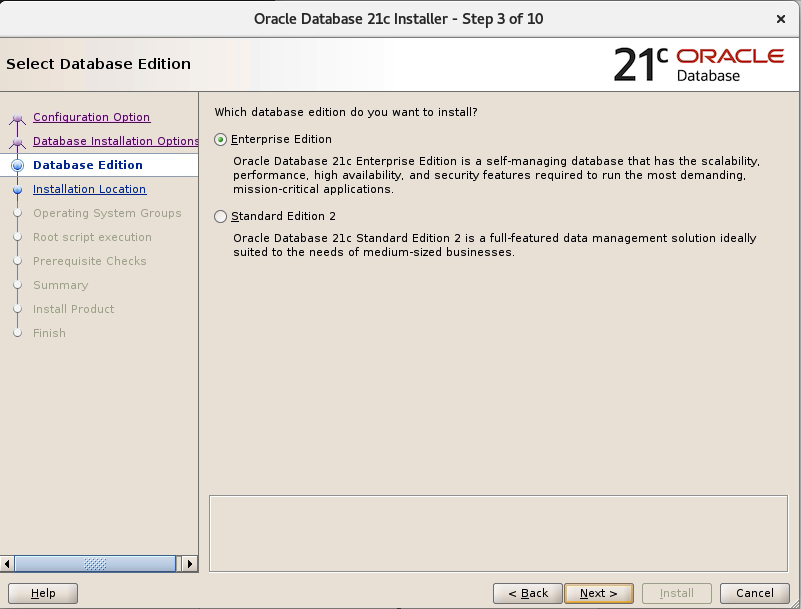Image resolution: width=801 pixels, height=609 pixels.
Task: Open the Database Installation Options link
Action: tap(115, 140)
